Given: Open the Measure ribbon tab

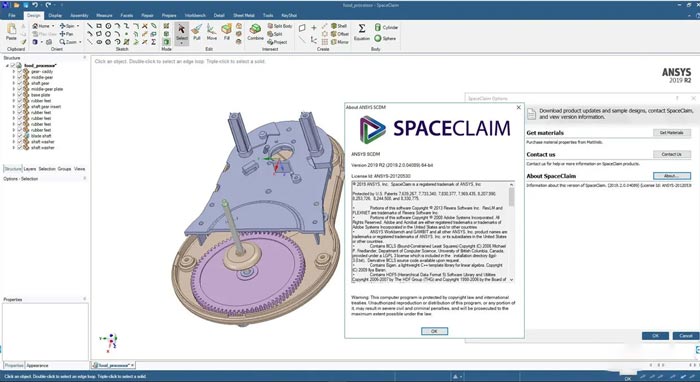Looking at the screenshot, I should click(x=104, y=15).
